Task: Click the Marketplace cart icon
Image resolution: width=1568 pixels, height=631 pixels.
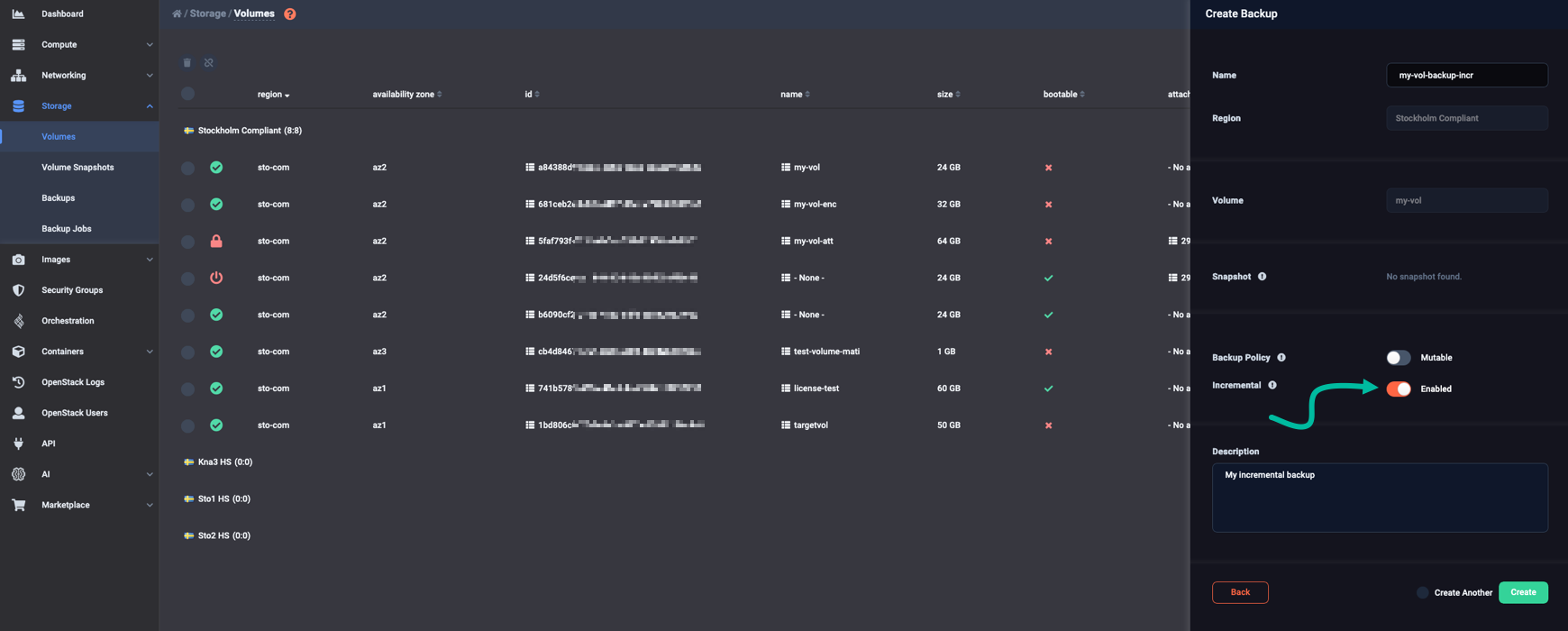Action: tap(18, 504)
